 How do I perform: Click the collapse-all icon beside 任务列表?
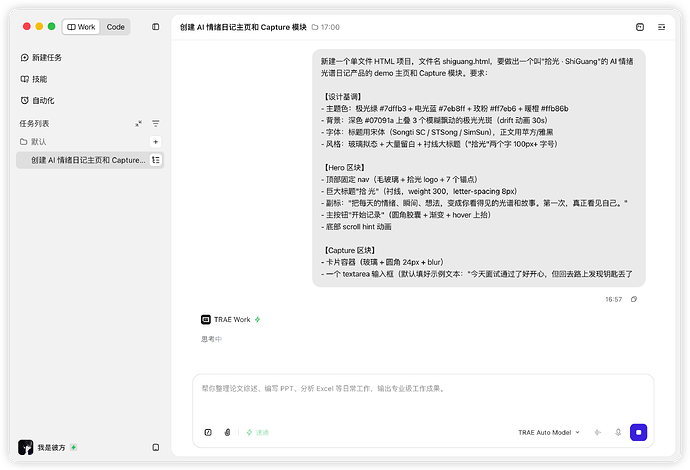point(139,124)
